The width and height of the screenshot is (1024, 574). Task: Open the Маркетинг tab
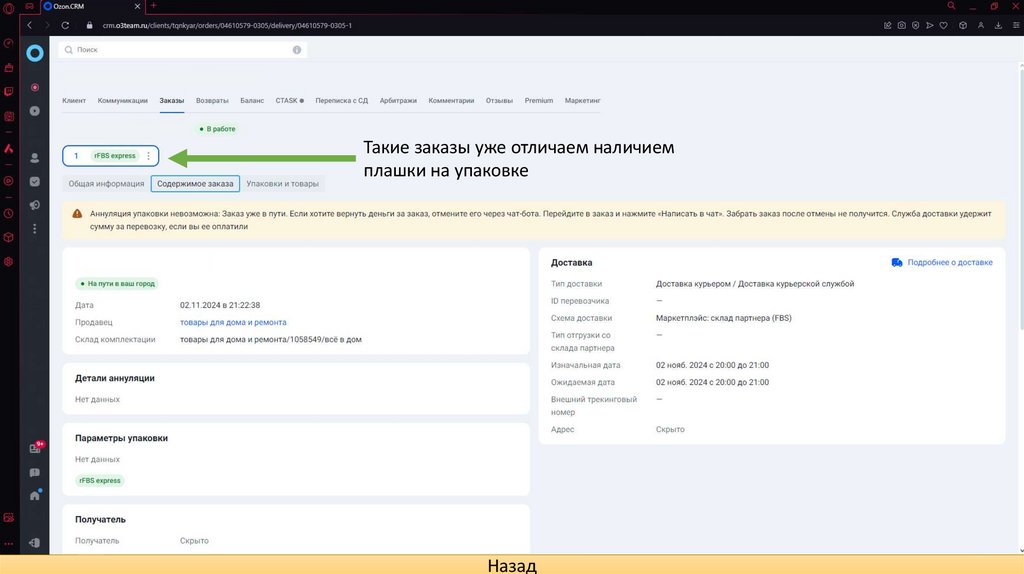point(583,101)
